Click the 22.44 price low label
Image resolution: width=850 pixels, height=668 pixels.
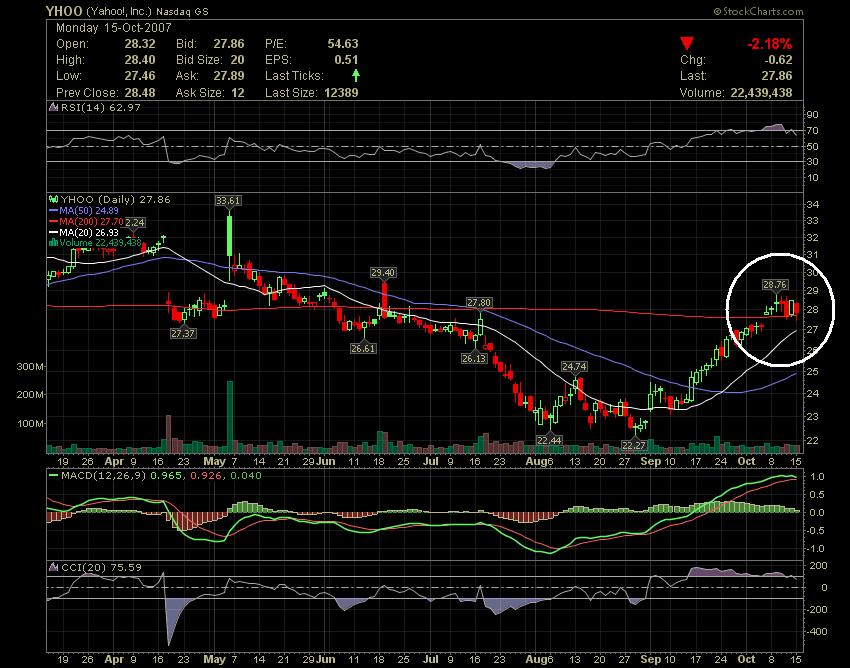point(549,440)
